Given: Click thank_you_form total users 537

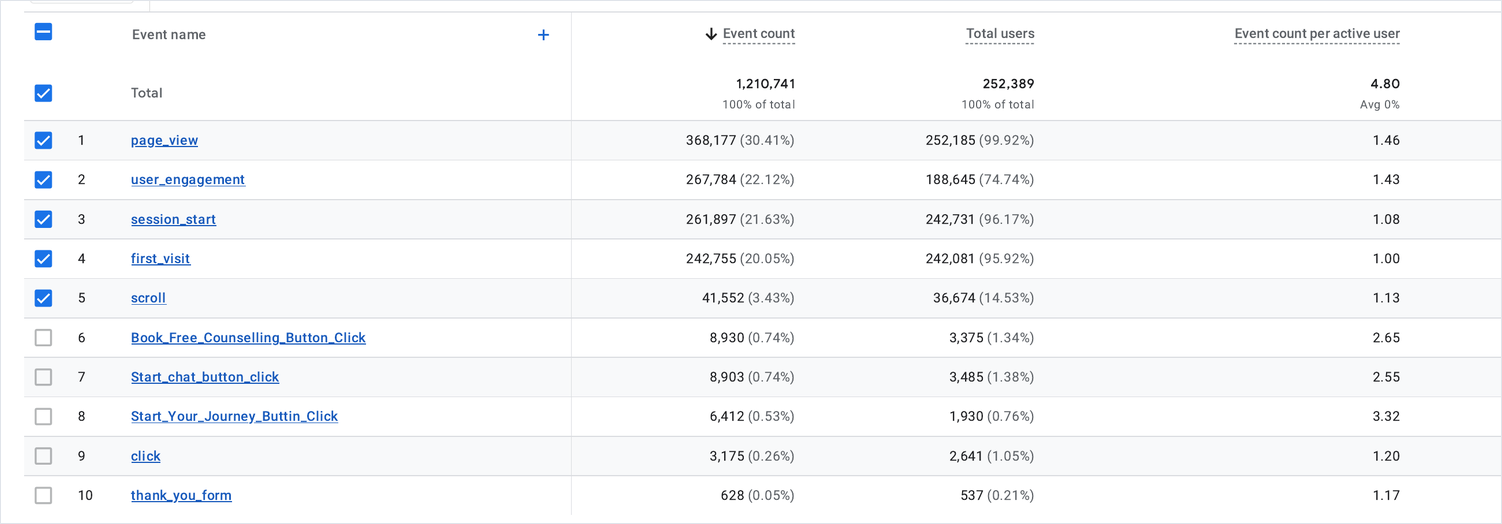Looking at the screenshot, I should tap(972, 495).
